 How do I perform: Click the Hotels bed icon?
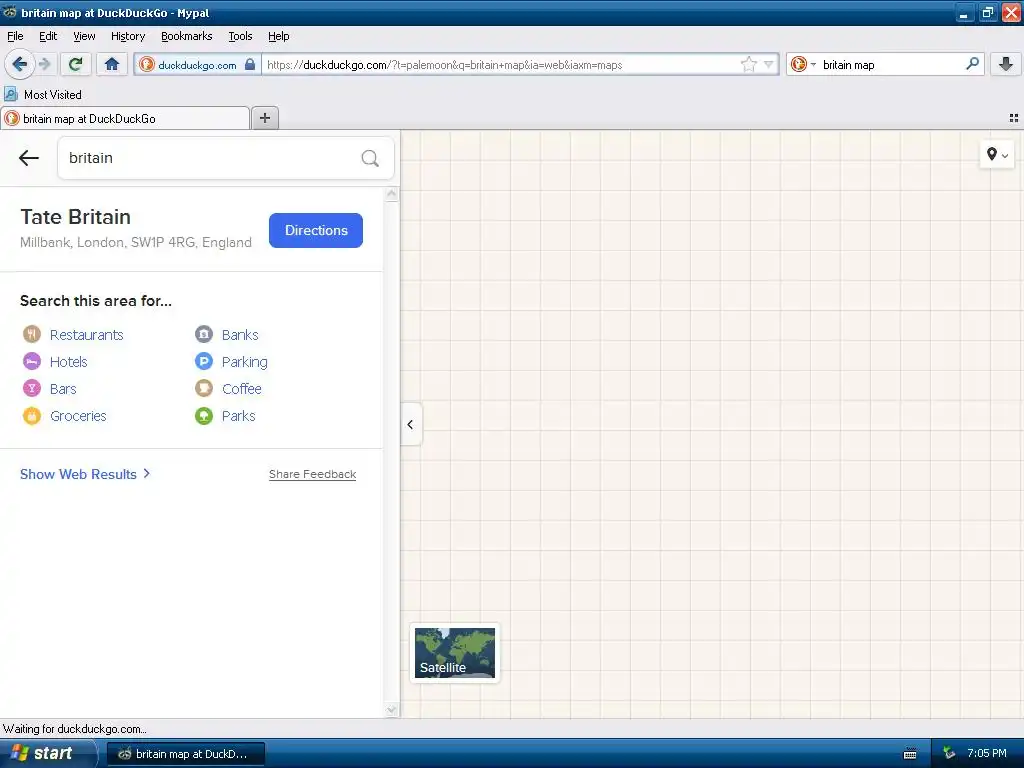click(x=32, y=361)
